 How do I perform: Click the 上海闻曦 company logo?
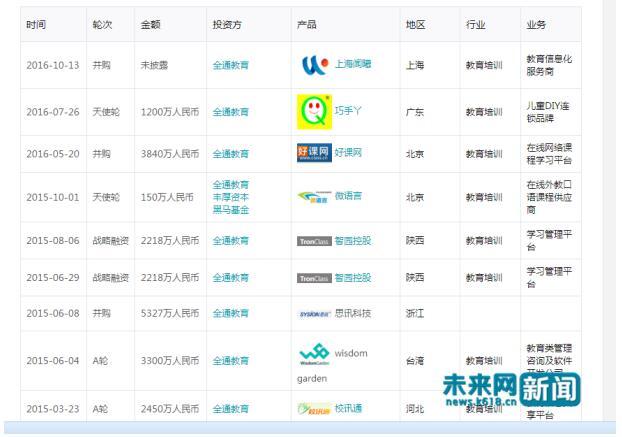pos(315,65)
